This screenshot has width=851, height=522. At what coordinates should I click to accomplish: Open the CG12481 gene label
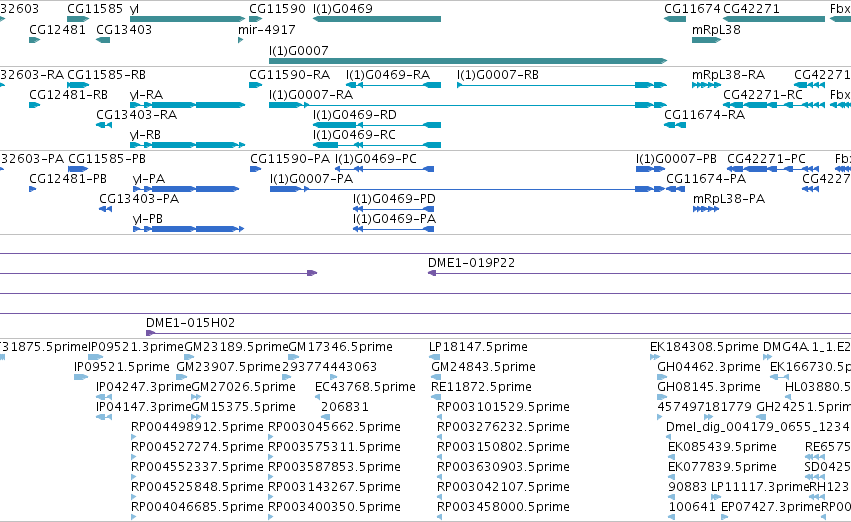(58, 29)
